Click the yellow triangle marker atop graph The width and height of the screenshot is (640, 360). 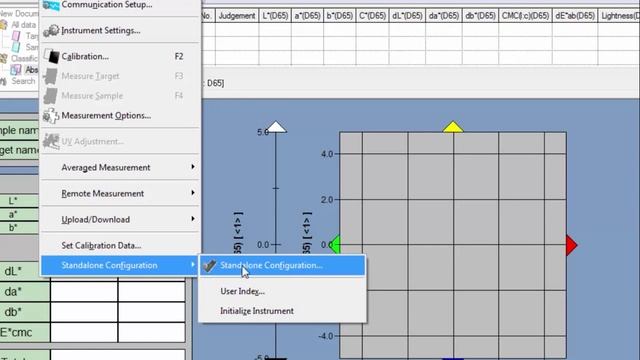coord(453,127)
